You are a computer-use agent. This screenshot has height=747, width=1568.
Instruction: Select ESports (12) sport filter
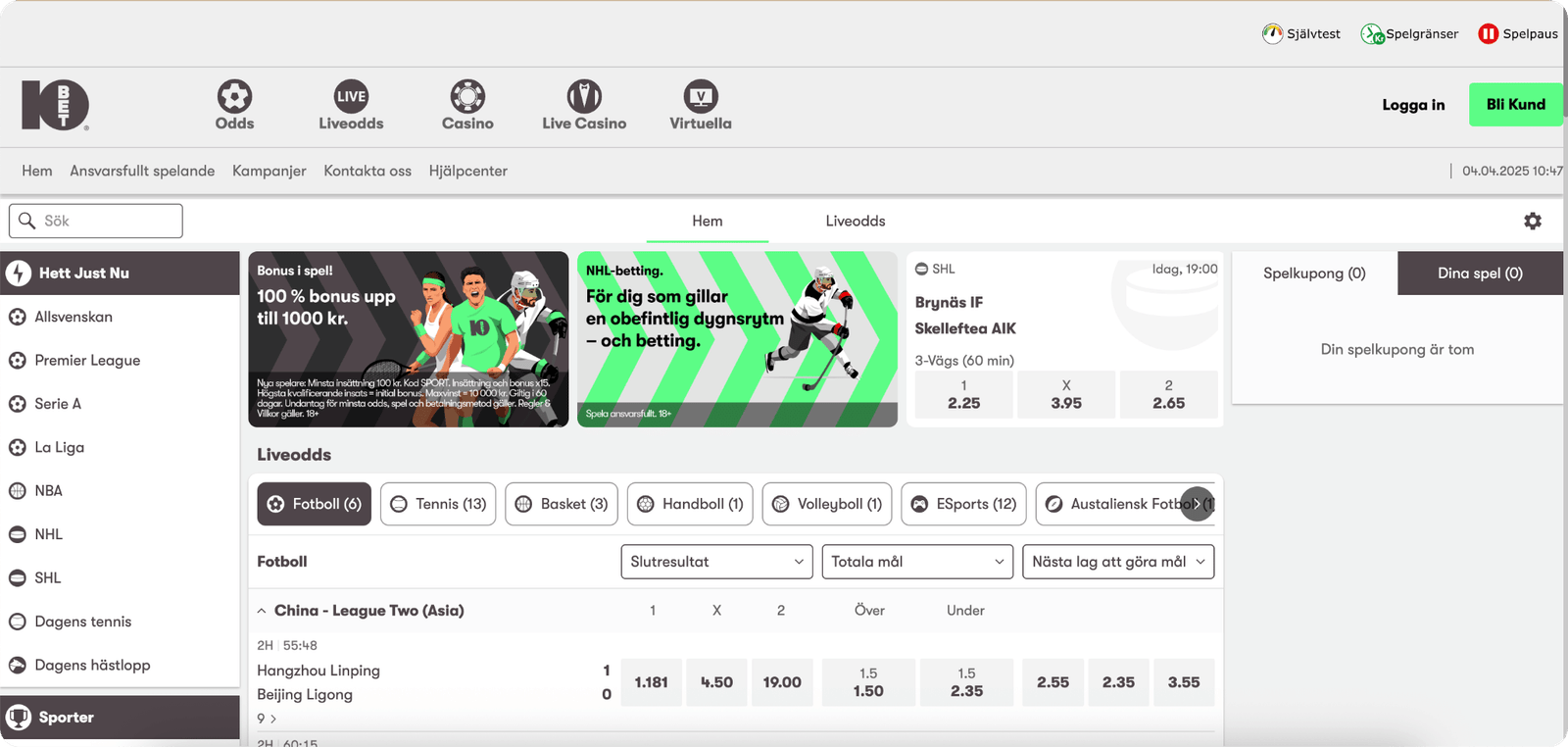[x=964, y=504]
